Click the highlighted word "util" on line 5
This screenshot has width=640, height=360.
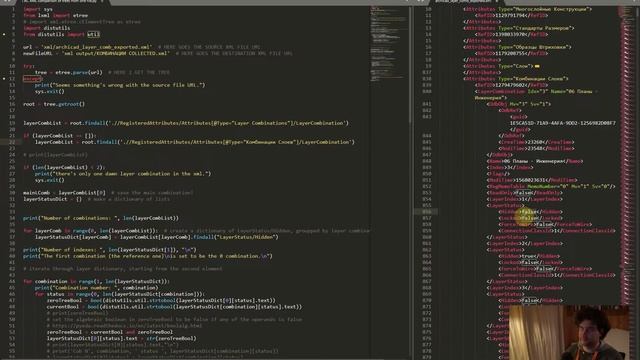coord(93,35)
